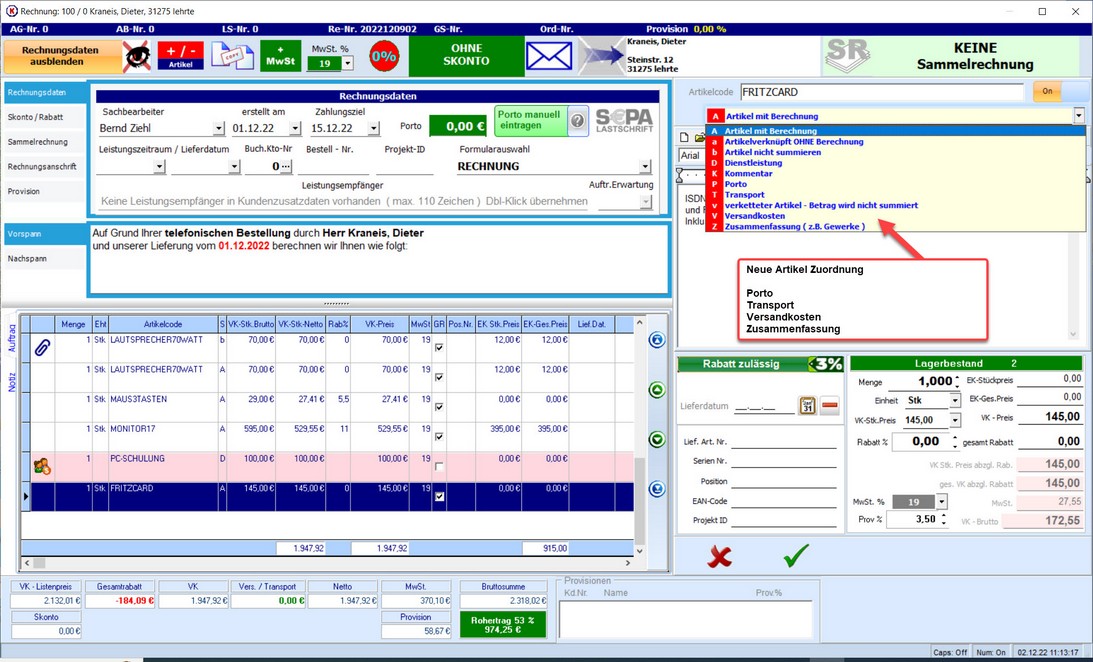Toggle GR checkbox in PC-SCHULUNG row
Screen dimensions: 1093x662
[439, 466]
